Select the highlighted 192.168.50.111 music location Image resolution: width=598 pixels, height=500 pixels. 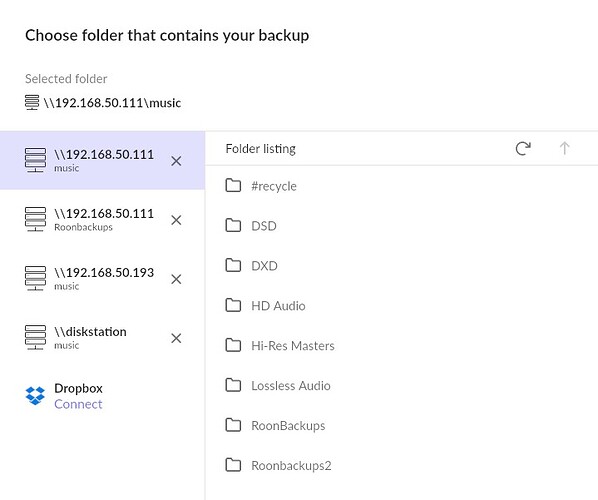pyautogui.click(x=102, y=161)
